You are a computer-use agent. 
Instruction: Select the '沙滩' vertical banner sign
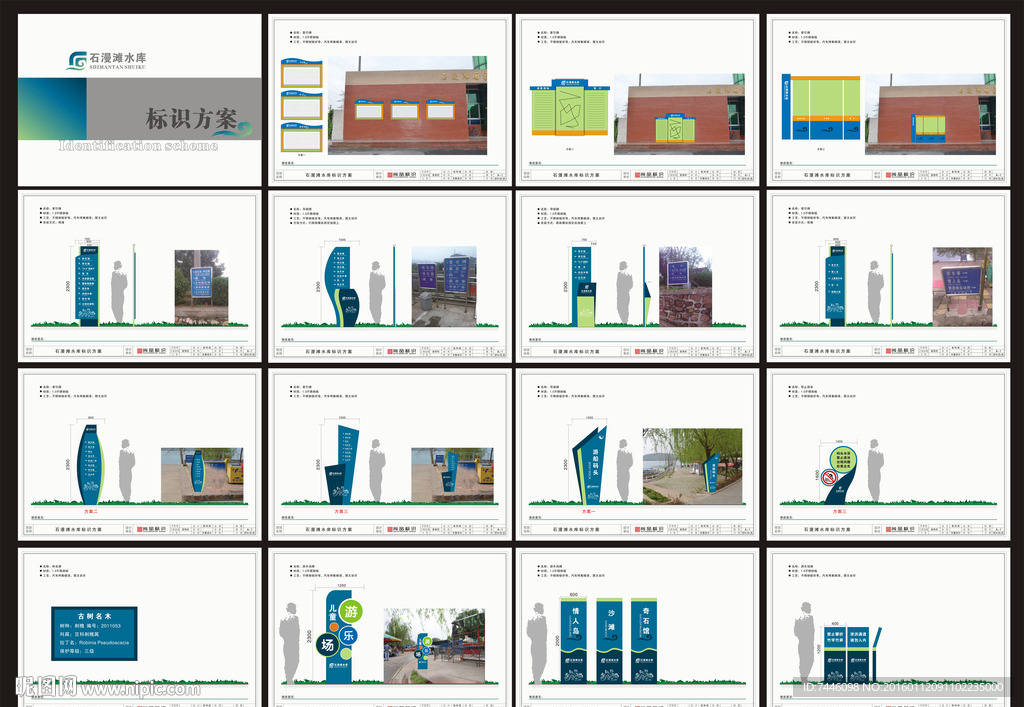610,640
